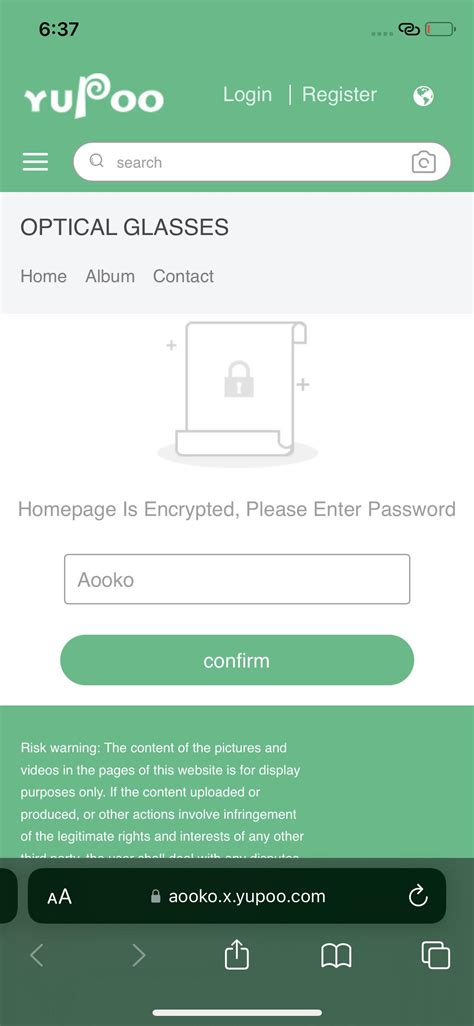Click the globe language icon

(x=424, y=96)
